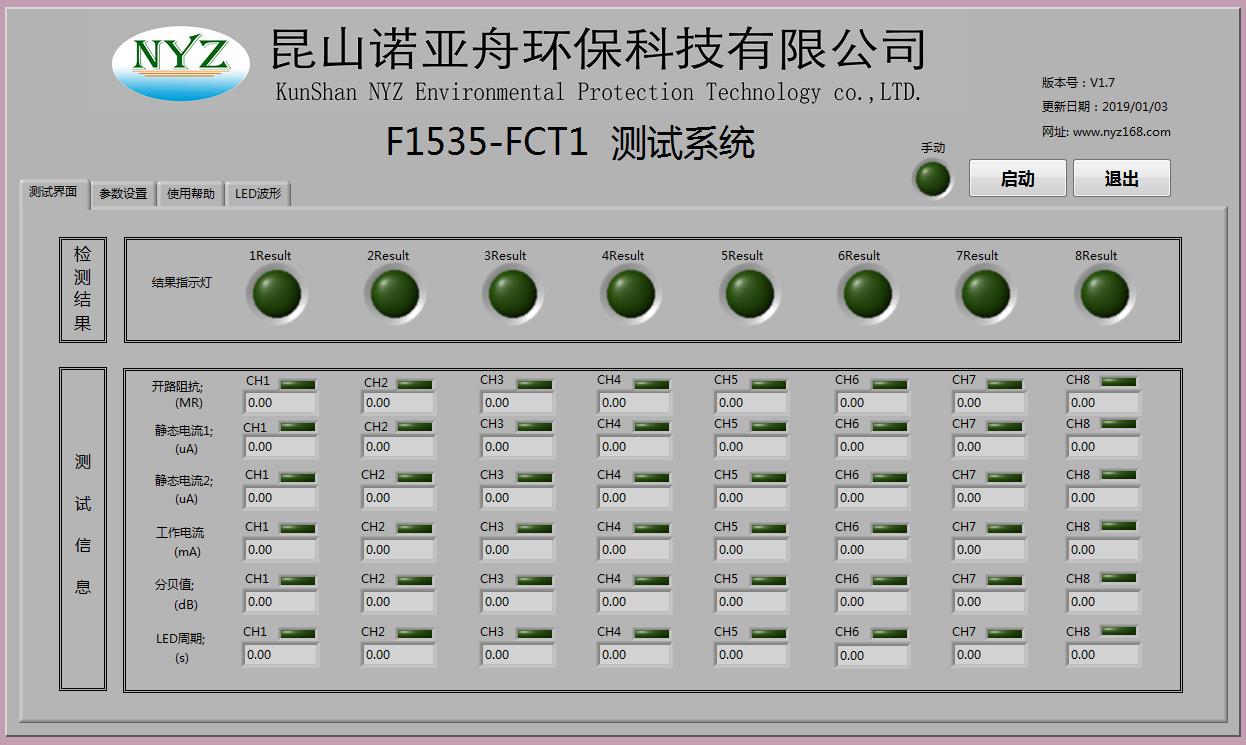1246x745 pixels.
Task: Click the CH7 status LED in LED周期 row
Action: pyautogui.click(x=1005, y=634)
